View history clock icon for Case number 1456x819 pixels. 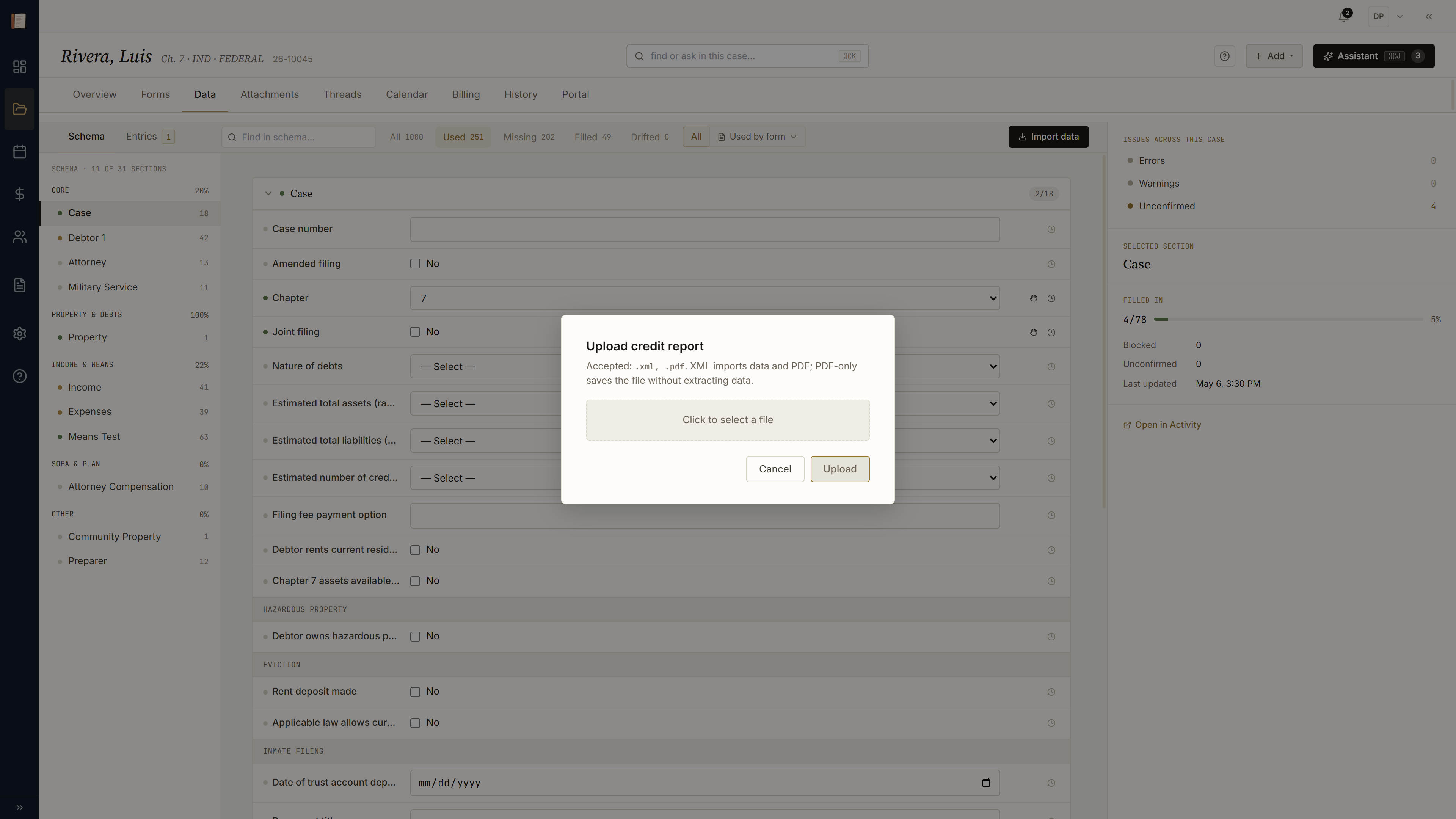1051,229
